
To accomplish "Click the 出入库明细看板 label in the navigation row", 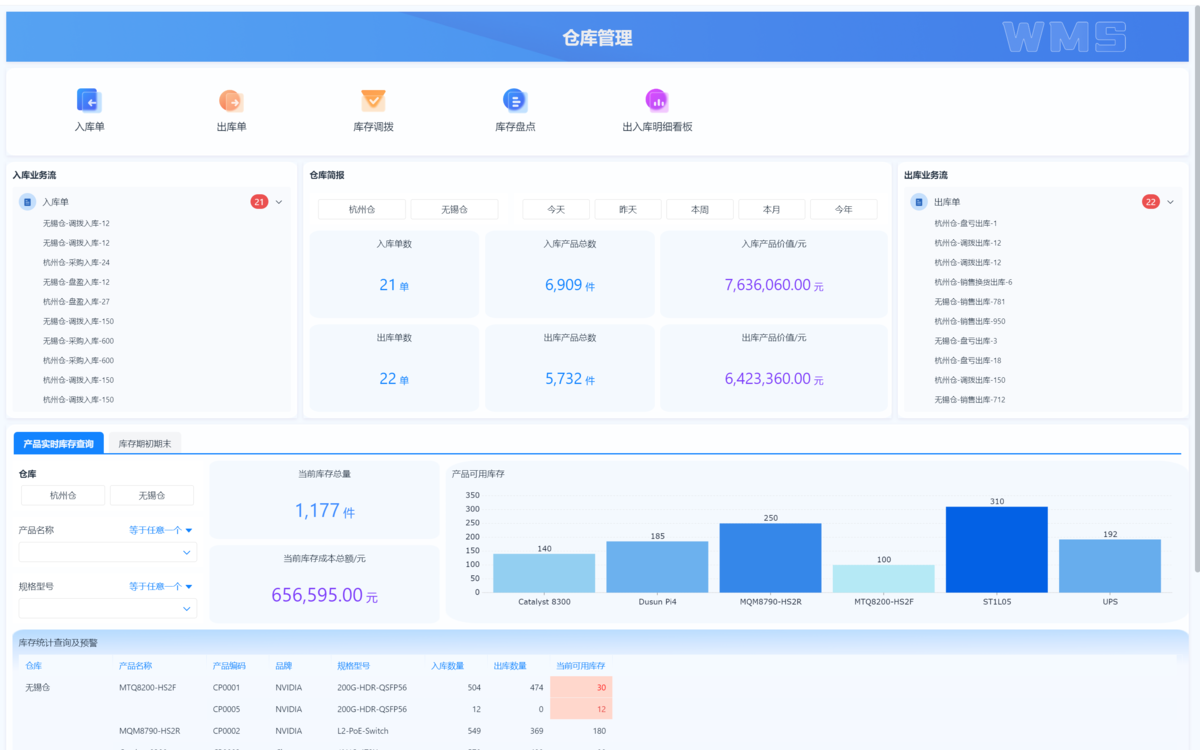I will (x=657, y=127).
